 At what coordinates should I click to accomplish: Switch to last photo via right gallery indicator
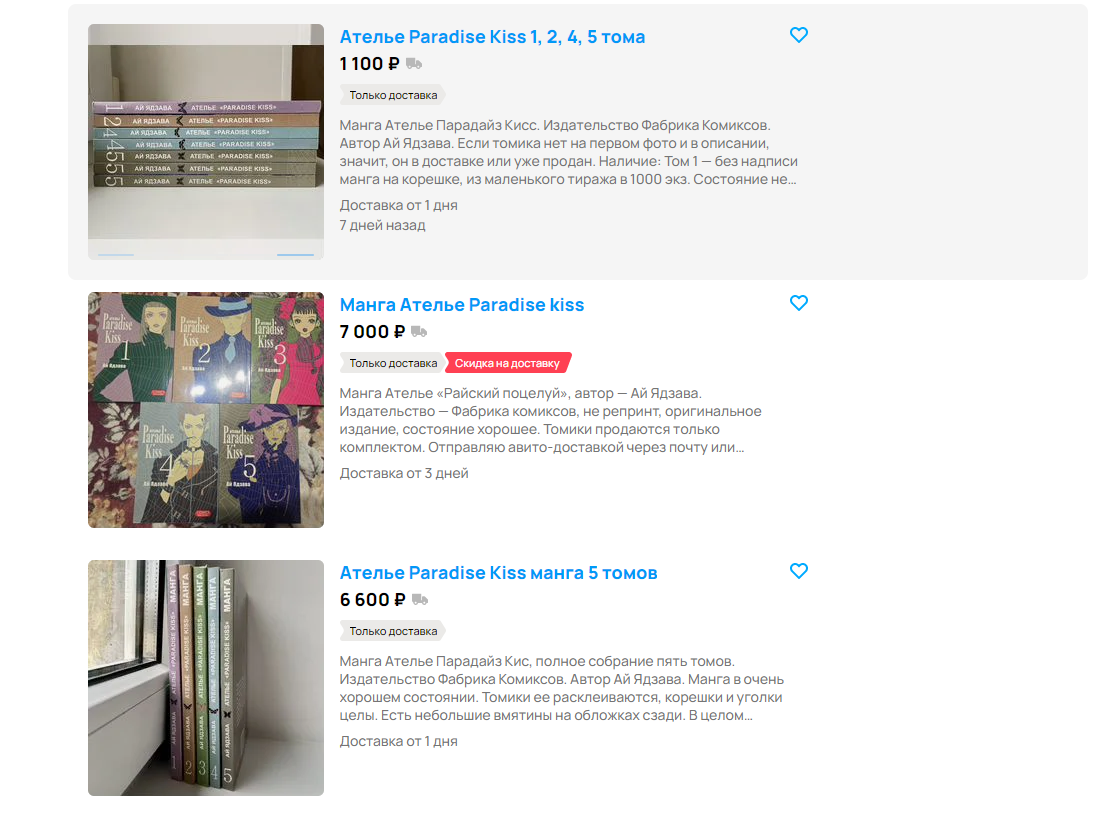pyautogui.click(x=295, y=255)
